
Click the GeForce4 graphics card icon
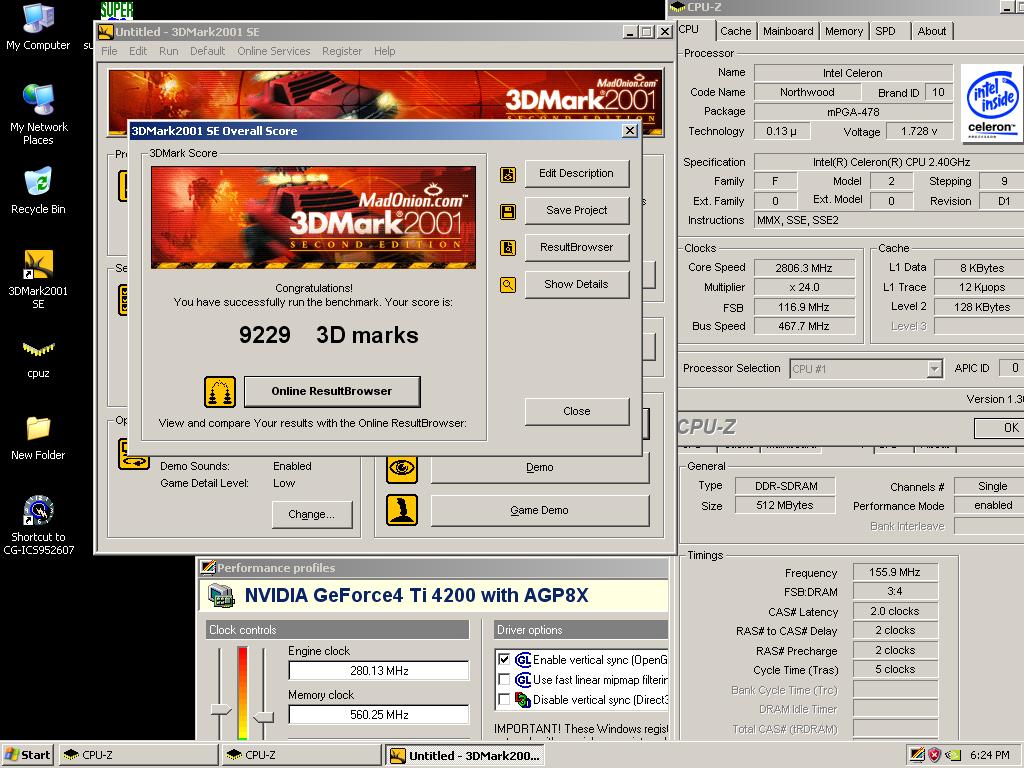221,596
